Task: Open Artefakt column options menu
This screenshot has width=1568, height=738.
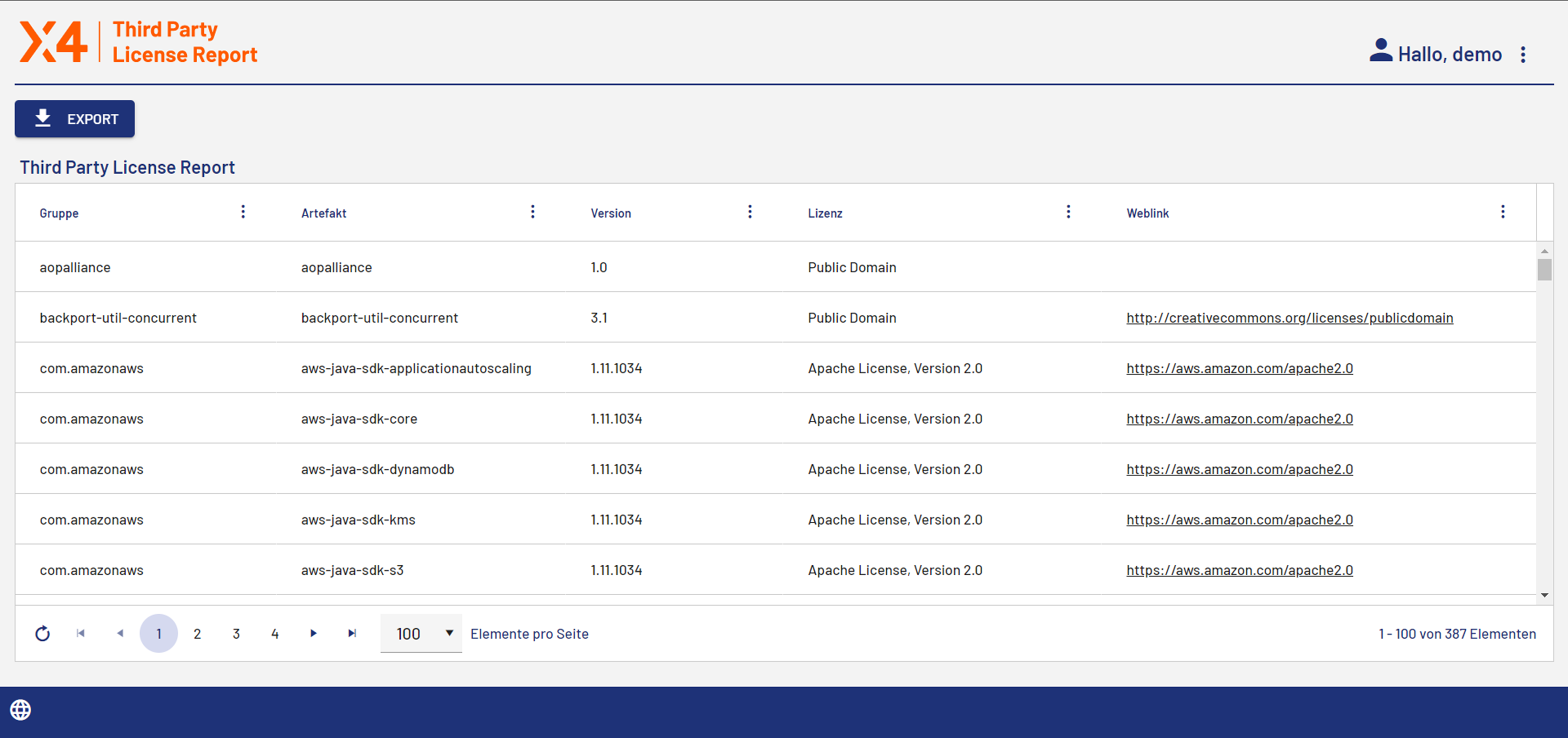Action: 532,212
